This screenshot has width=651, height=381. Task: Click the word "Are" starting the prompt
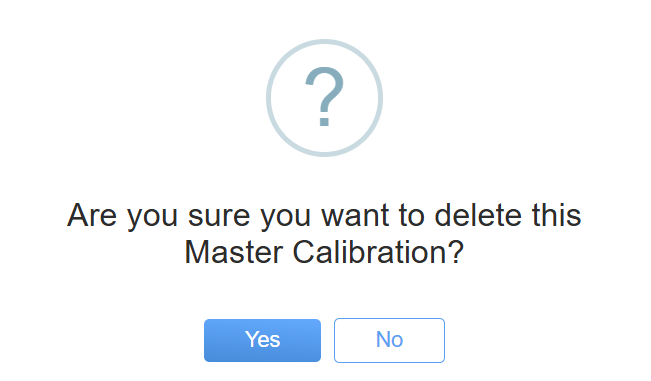[x=92, y=215]
